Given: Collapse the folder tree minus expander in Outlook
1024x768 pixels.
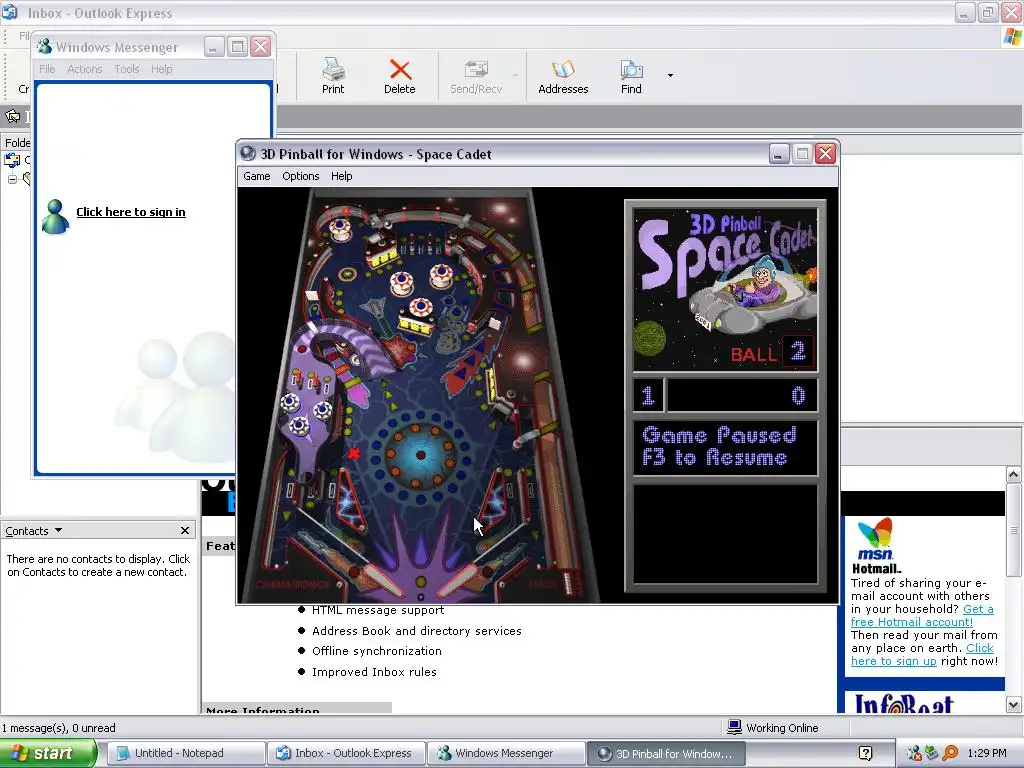Looking at the screenshot, I should [12, 179].
